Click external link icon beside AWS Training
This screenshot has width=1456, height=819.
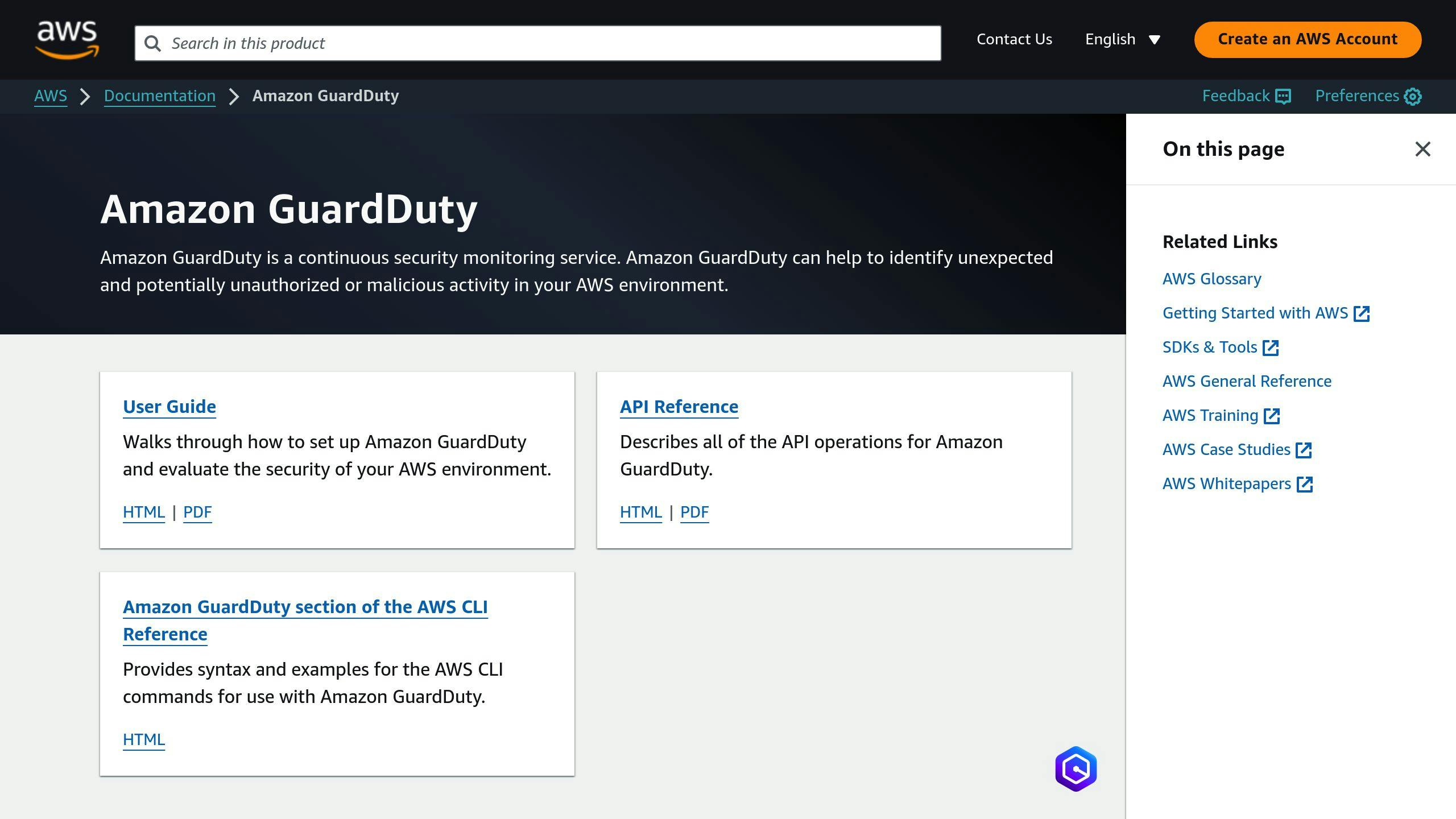pyautogui.click(x=1272, y=416)
